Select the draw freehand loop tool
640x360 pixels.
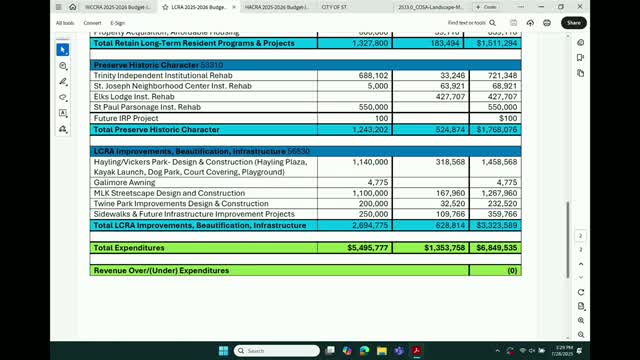click(63, 97)
